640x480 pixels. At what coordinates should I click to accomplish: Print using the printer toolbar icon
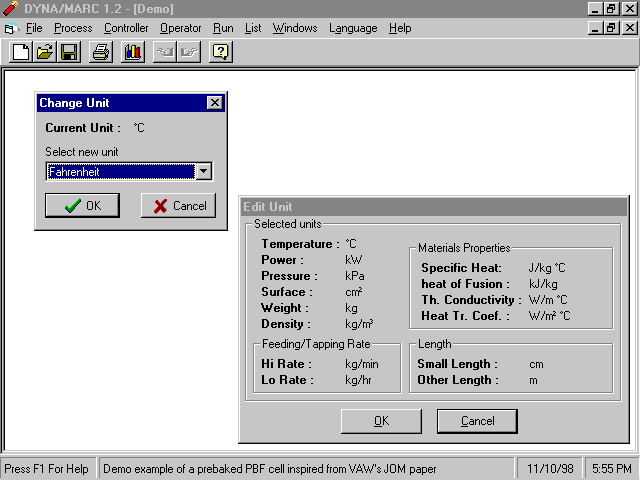(x=101, y=52)
